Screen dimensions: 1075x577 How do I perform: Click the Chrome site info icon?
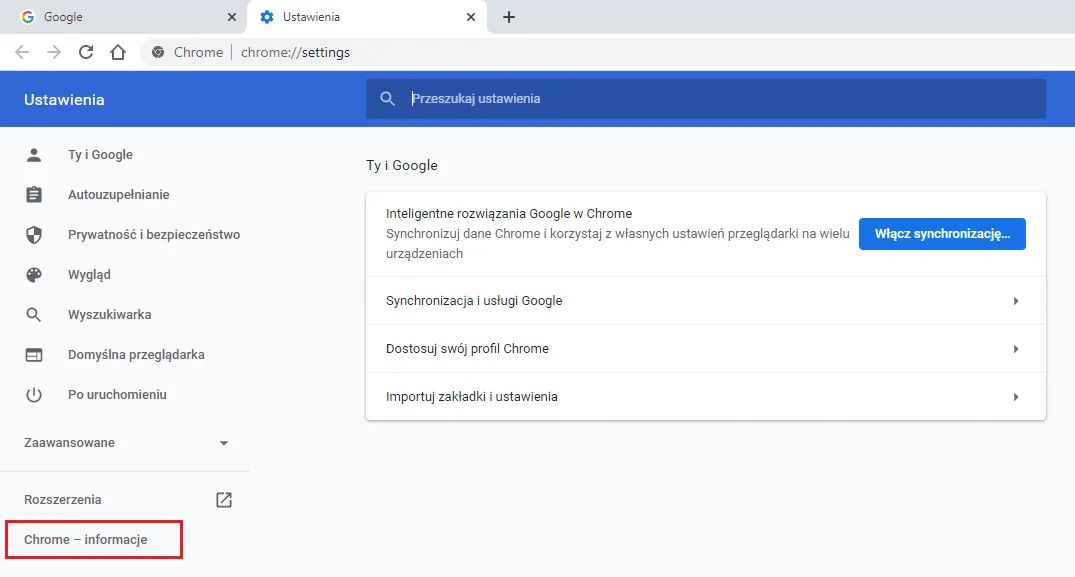pos(158,52)
